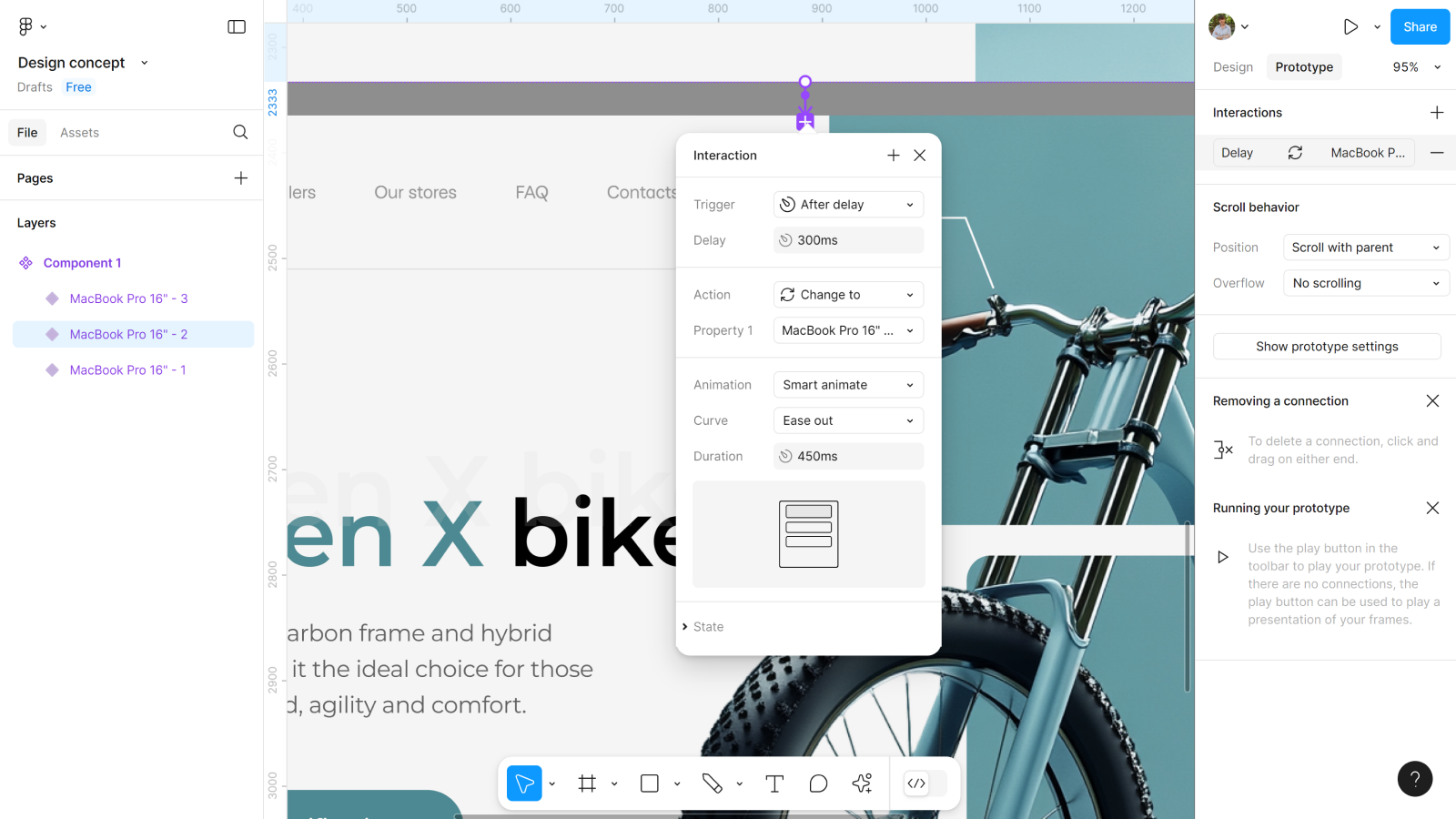
Task: Select the Frame tool
Action: click(587, 784)
